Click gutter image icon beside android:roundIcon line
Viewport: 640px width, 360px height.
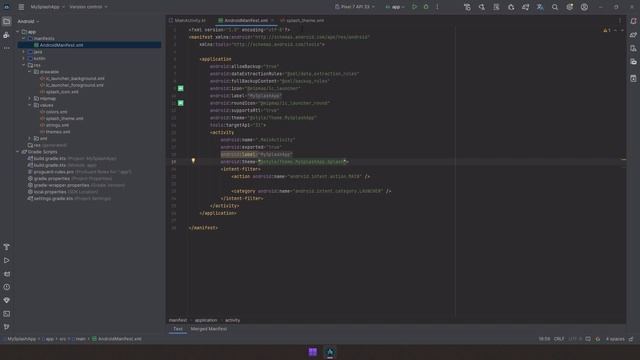coord(180,103)
